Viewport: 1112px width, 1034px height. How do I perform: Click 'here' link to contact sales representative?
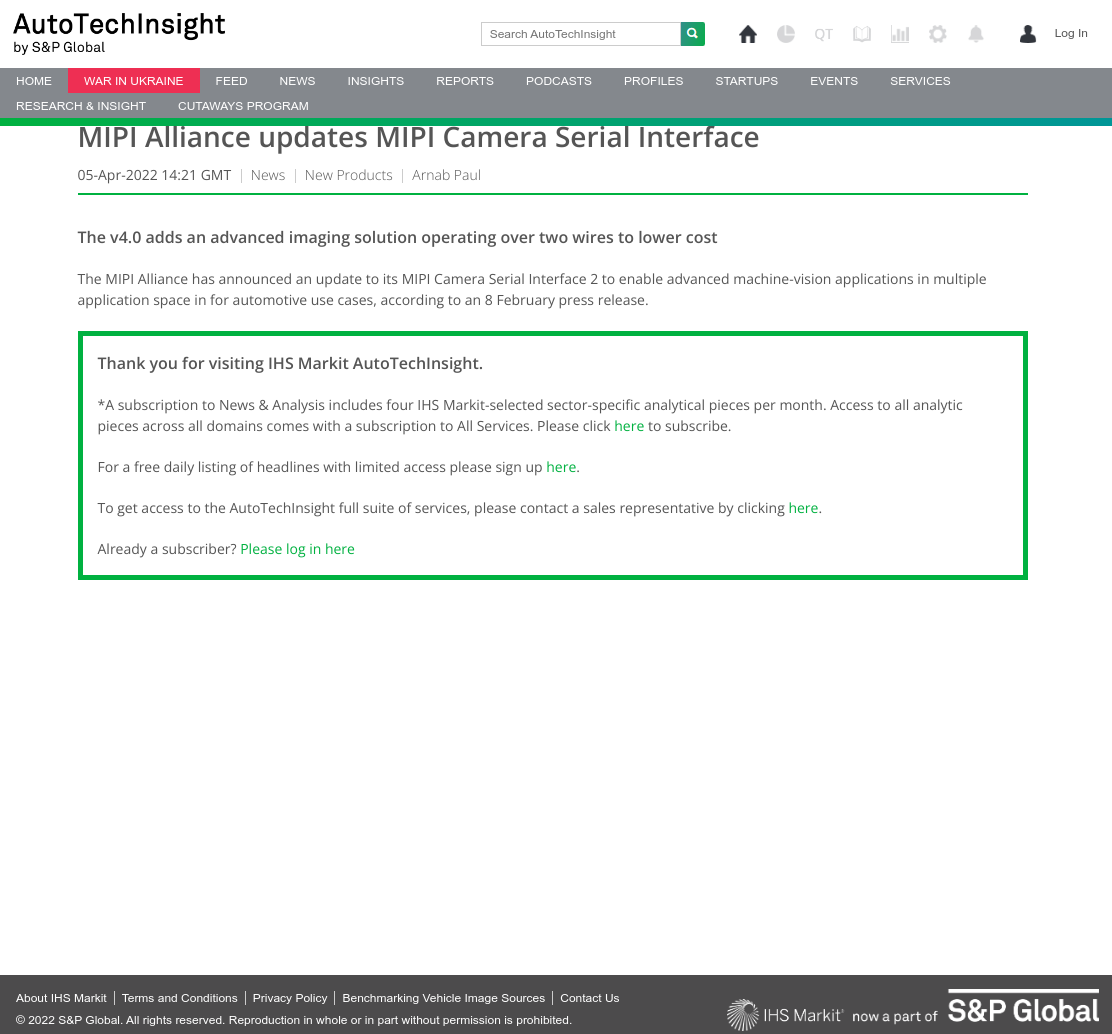[x=804, y=508]
